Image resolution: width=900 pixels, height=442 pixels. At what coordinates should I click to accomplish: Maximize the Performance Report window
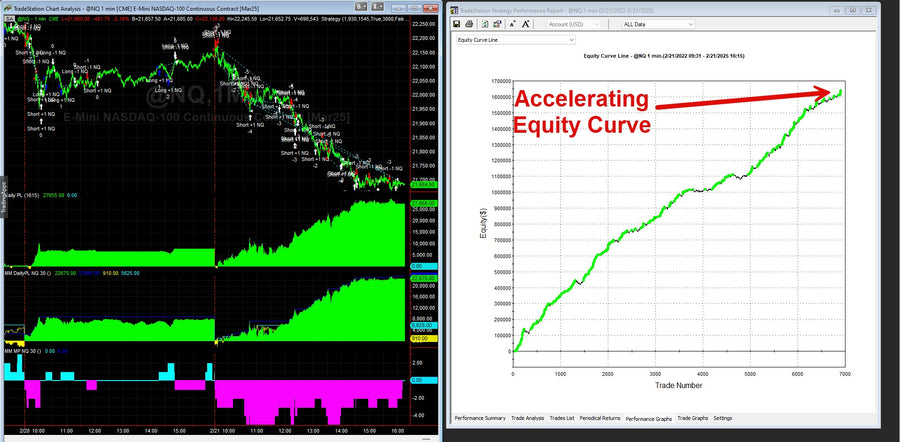click(x=853, y=10)
